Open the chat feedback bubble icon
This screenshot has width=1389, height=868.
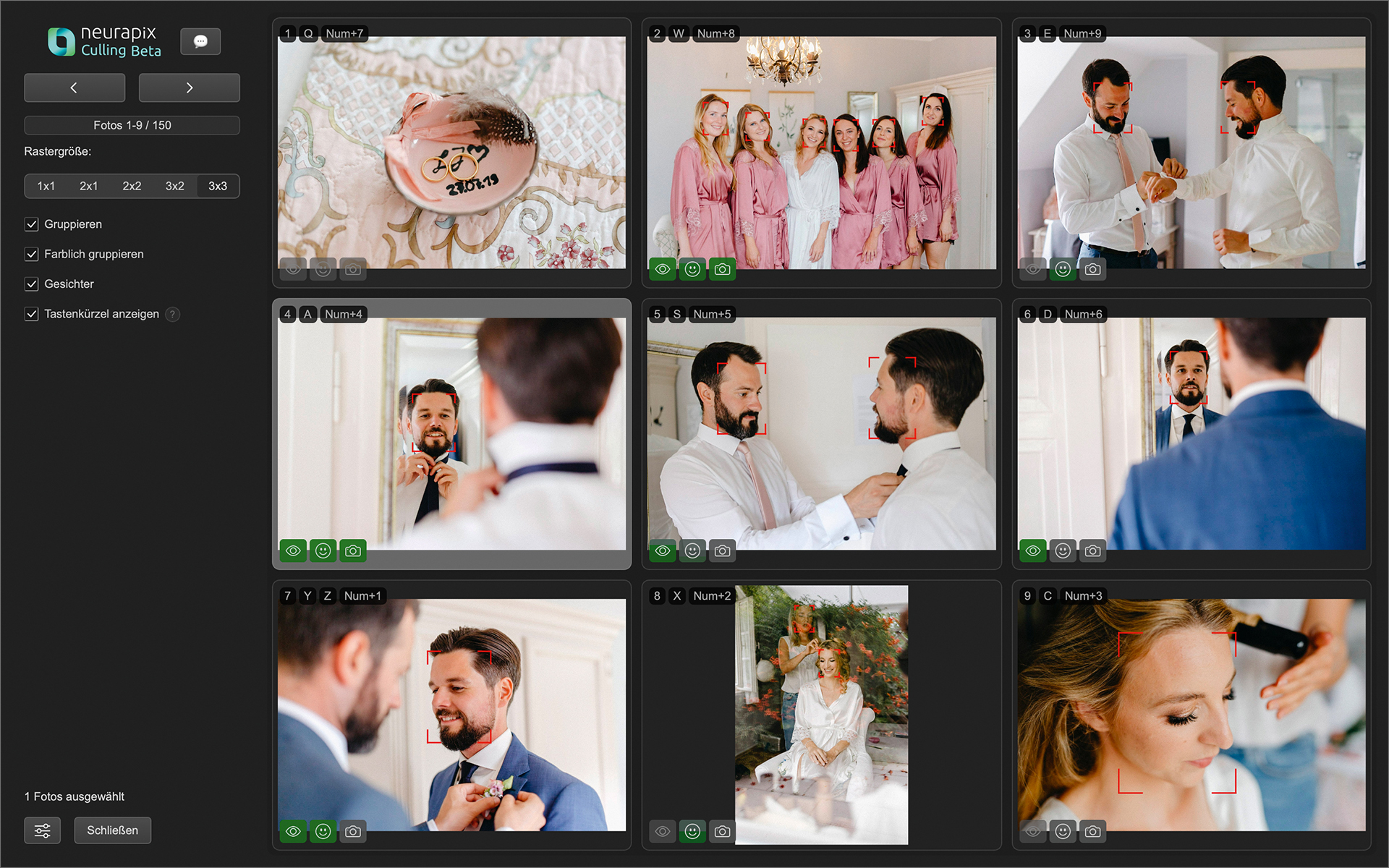tap(200, 41)
